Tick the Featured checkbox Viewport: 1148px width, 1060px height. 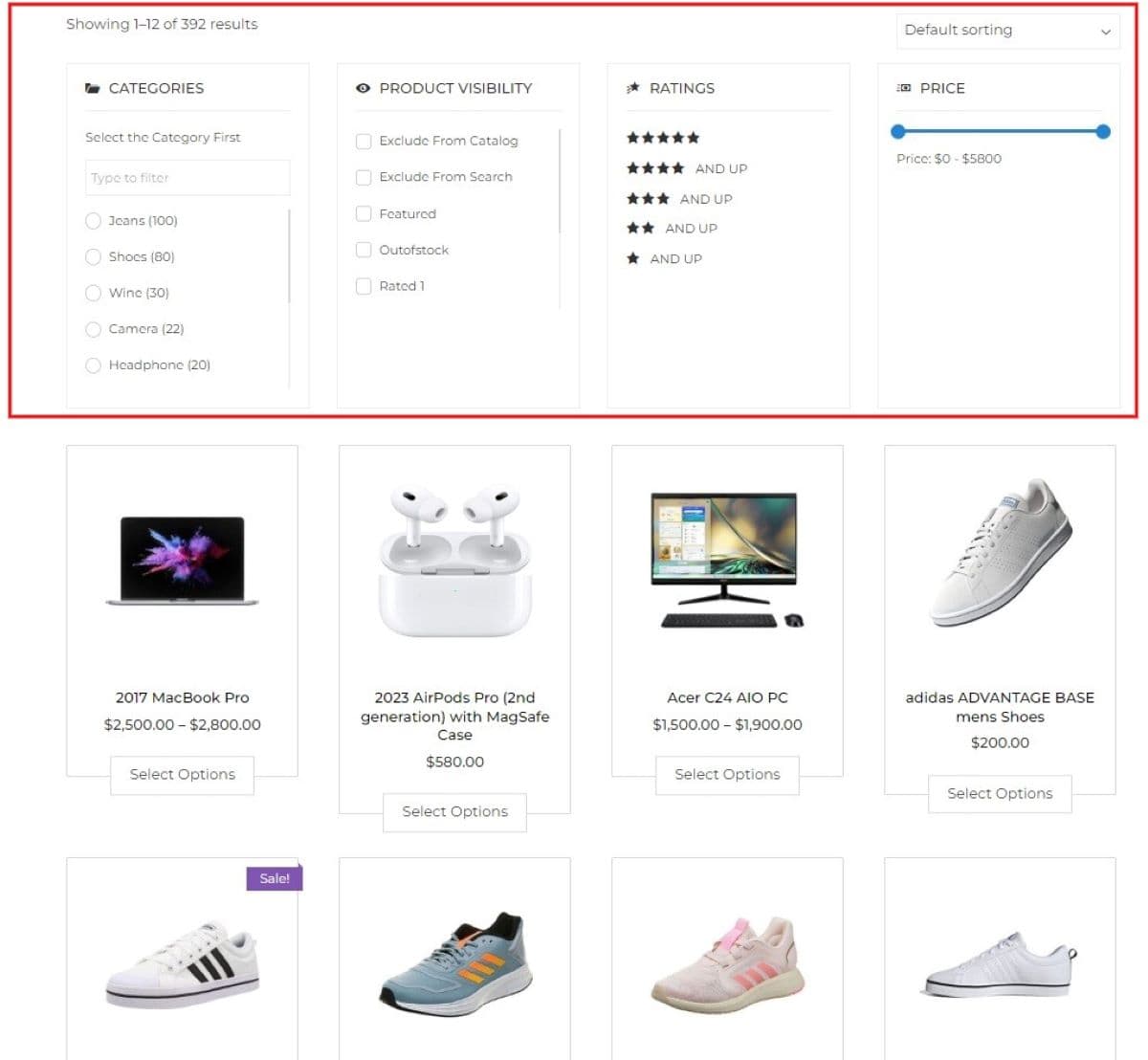pyautogui.click(x=364, y=214)
